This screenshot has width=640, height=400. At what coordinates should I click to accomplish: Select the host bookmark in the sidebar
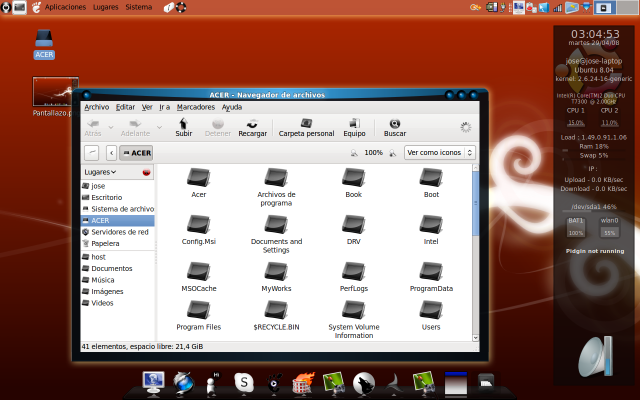click(x=118, y=257)
